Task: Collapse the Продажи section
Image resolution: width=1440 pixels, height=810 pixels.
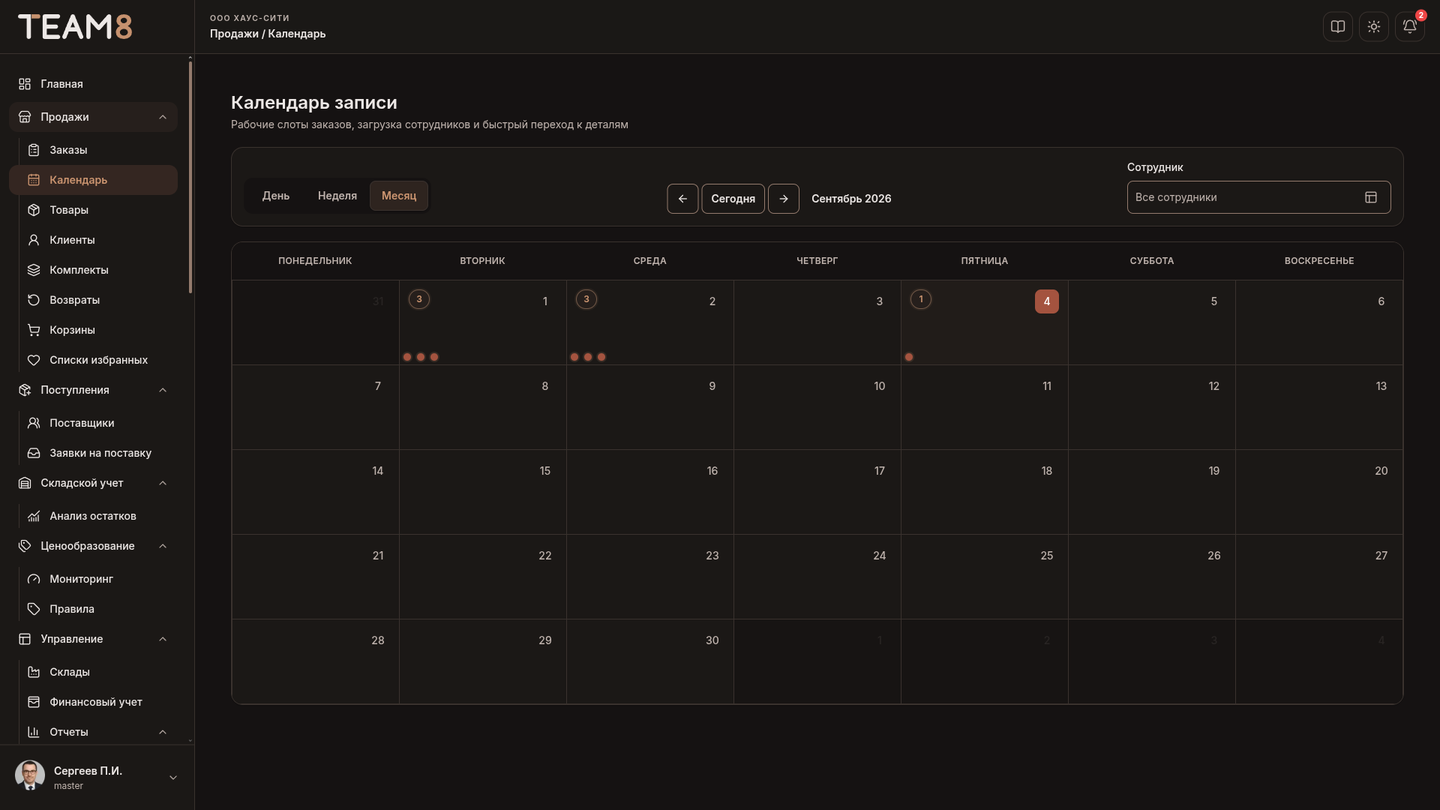Action: (x=93, y=117)
